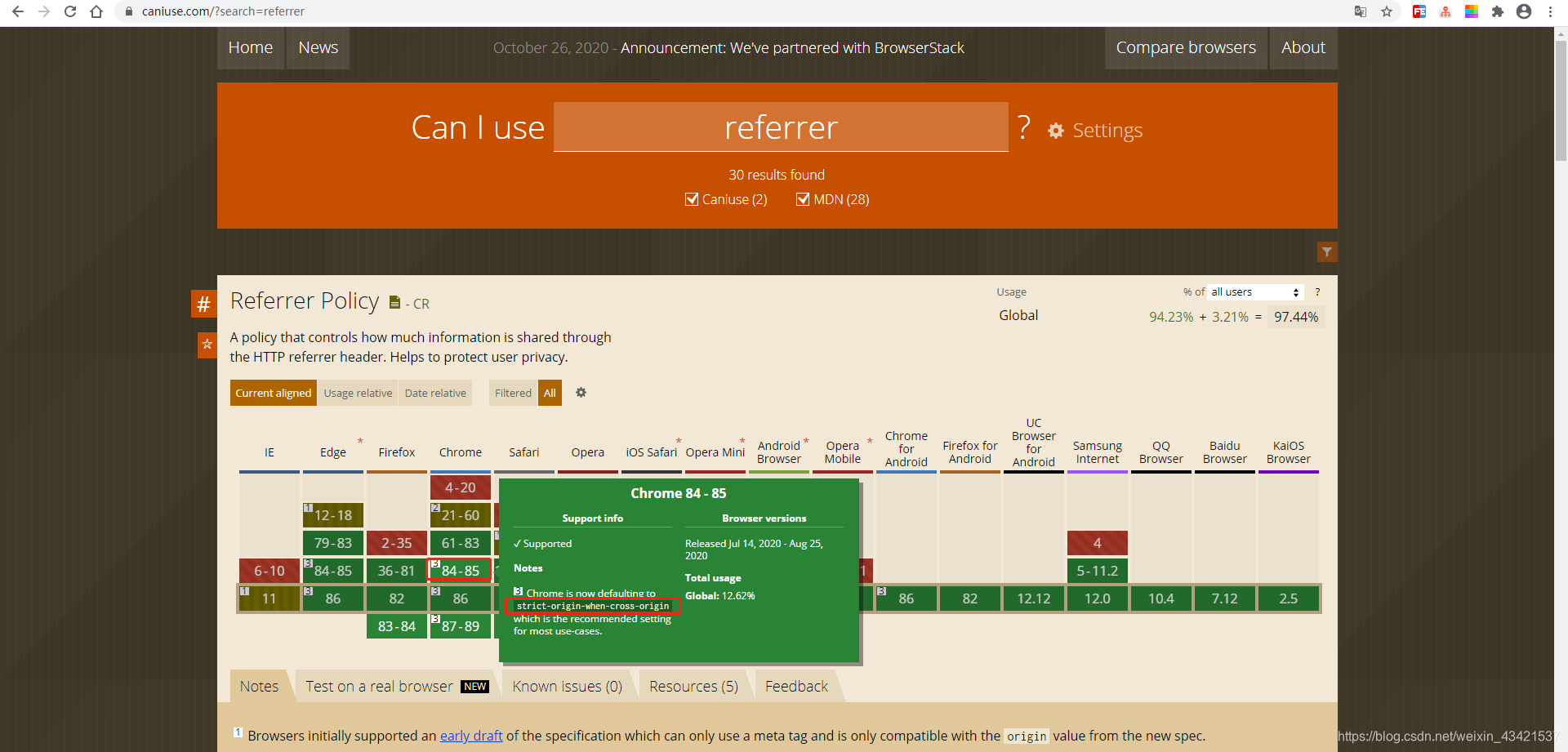Select Date relative view

coord(435,393)
